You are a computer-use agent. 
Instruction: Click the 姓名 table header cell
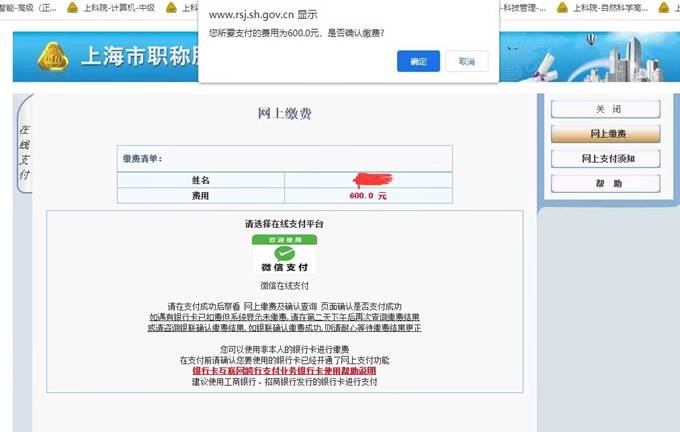click(201, 180)
